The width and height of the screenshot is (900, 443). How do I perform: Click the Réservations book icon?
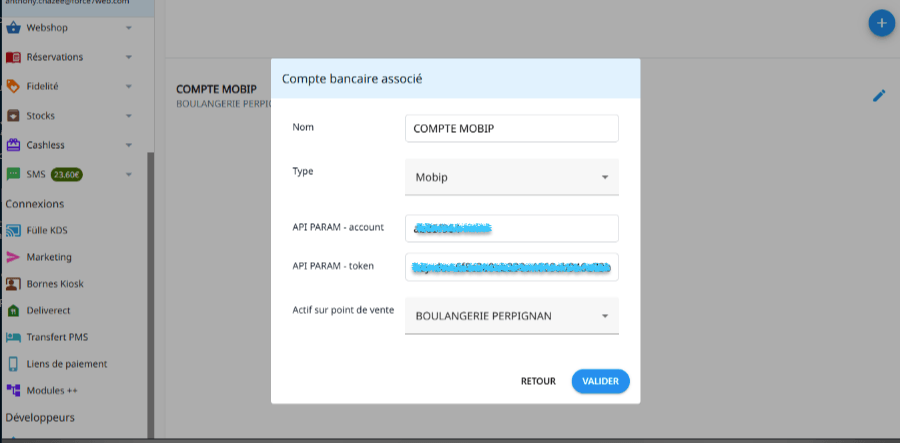[13, 57]
